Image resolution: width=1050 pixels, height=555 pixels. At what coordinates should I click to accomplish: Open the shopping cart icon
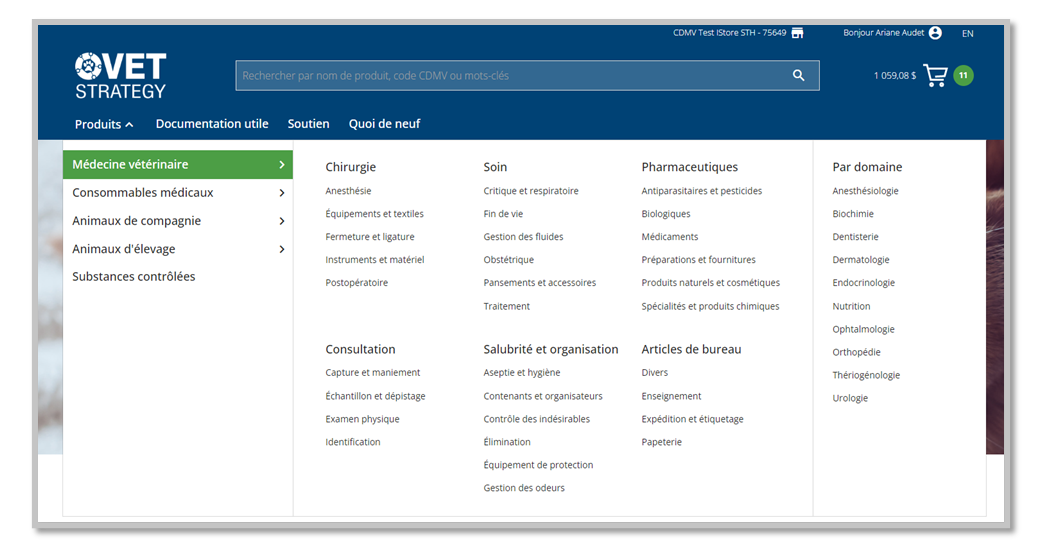click(x=934, y=76)
